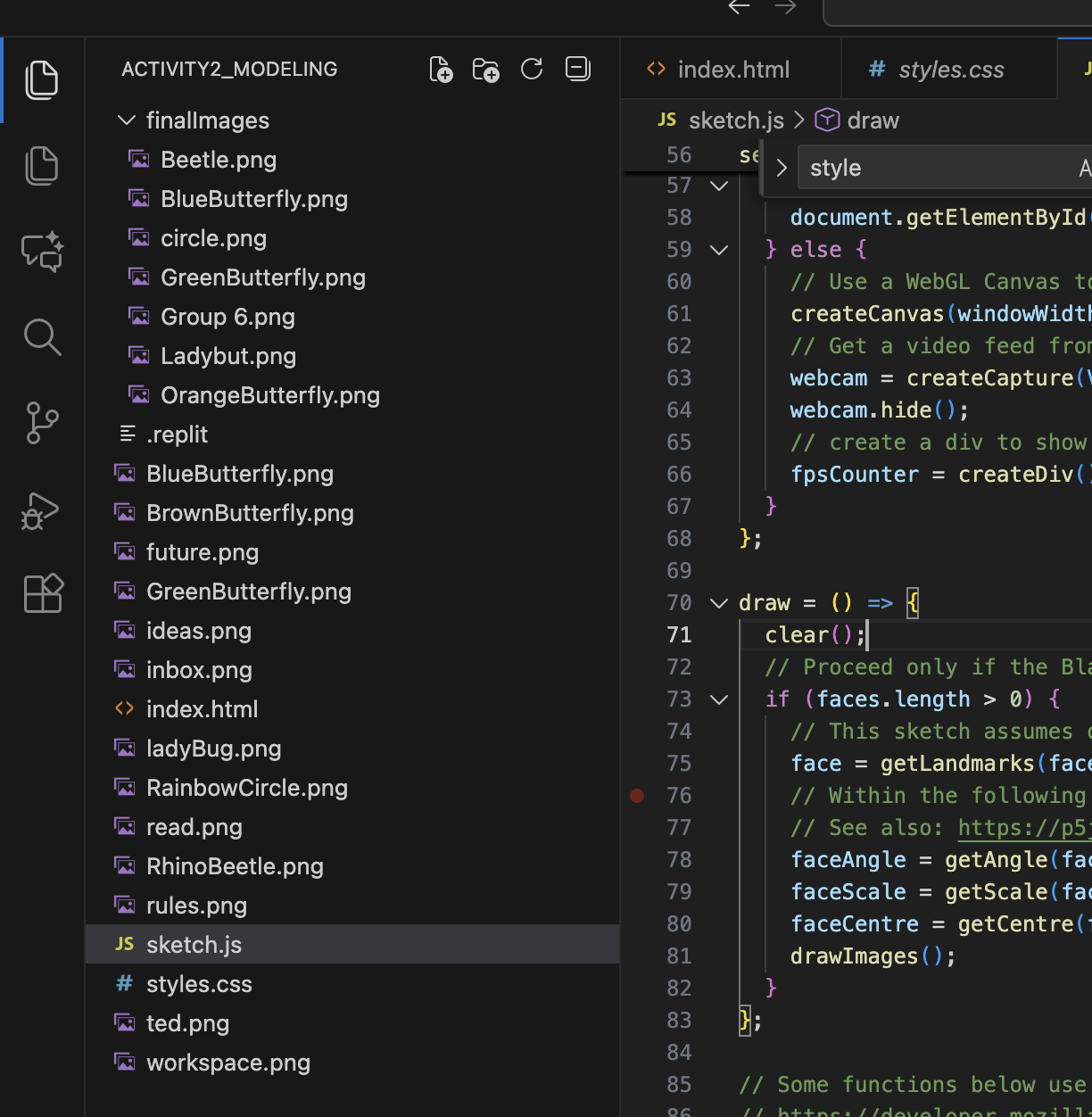Collapse all folders in the Explorer
Viewport: 1092px width, 1117px height.
point(577,69)
